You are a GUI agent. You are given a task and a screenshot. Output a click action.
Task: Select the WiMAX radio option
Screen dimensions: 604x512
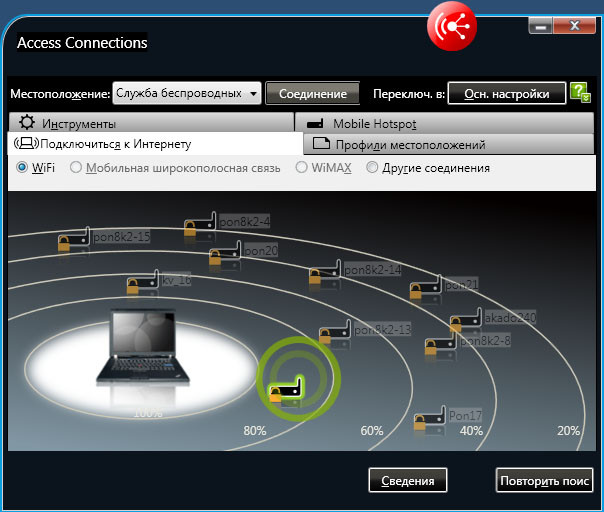[302, 168]
